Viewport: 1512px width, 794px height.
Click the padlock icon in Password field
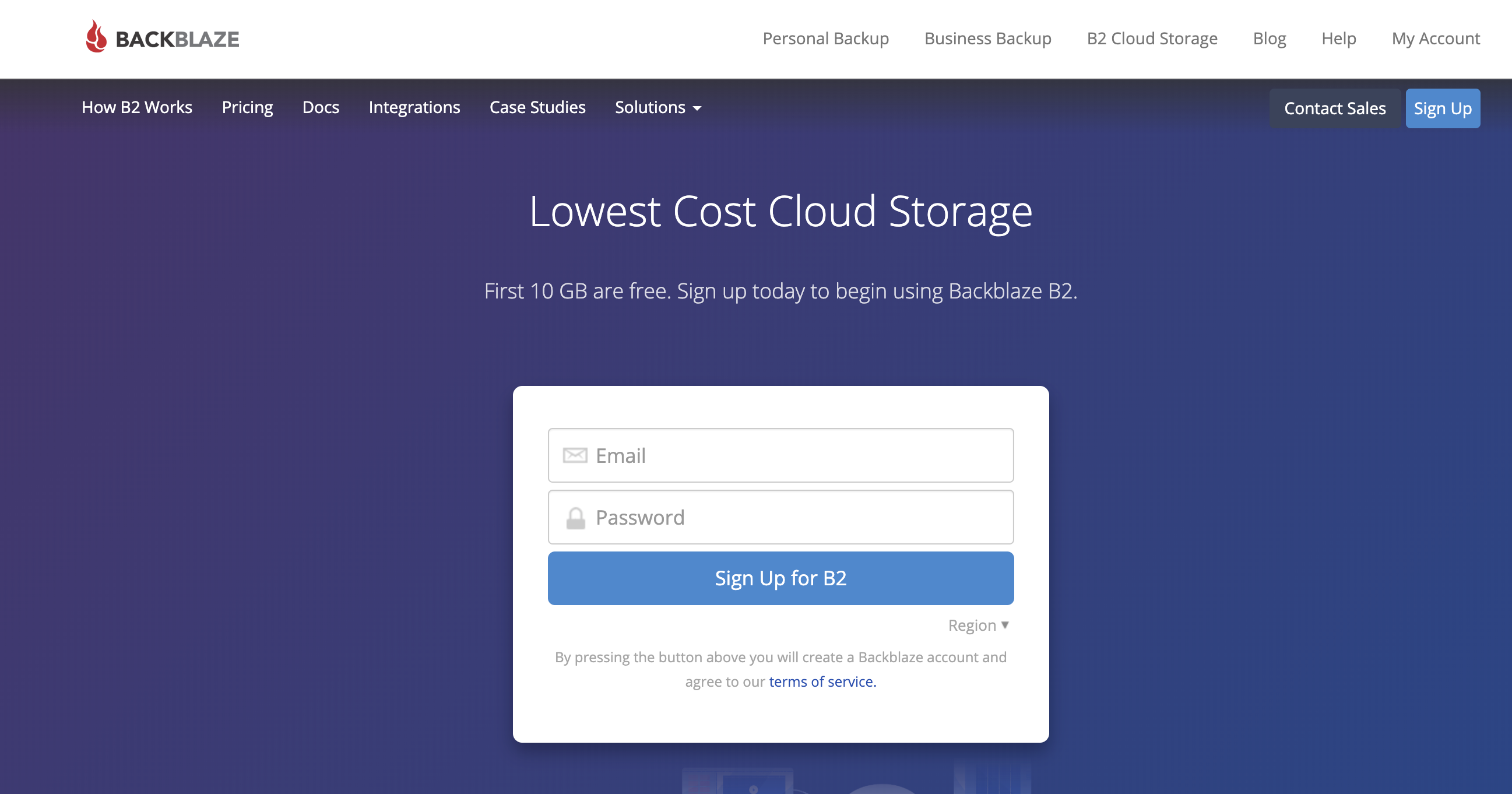(575, 518)
